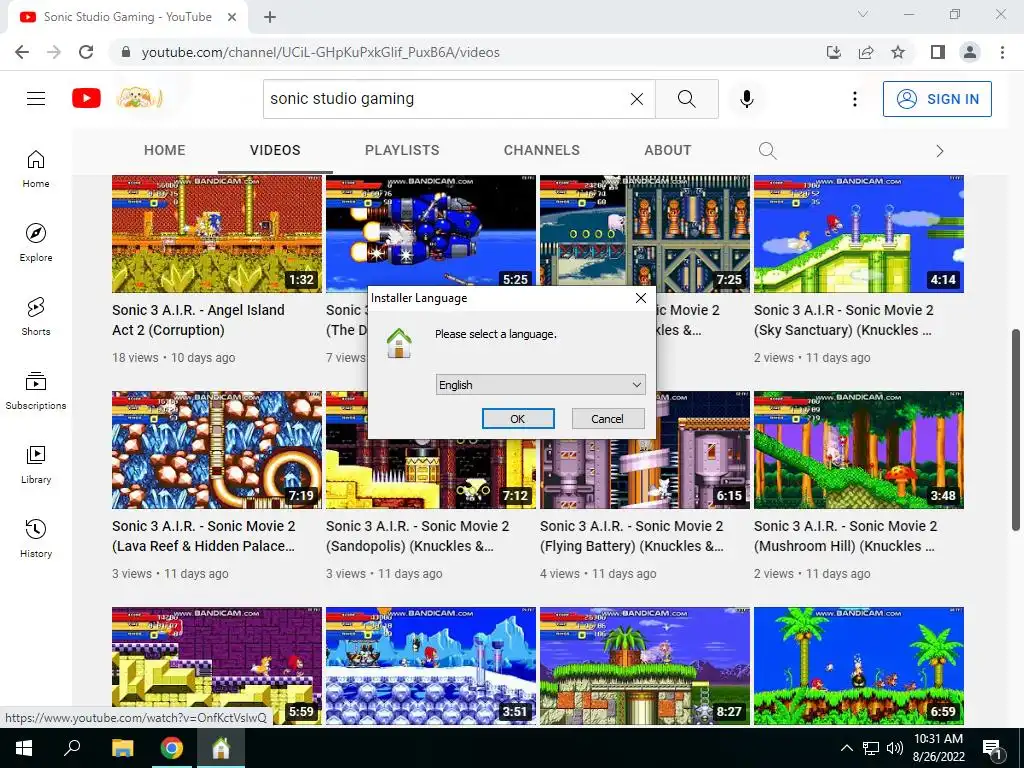The height and width of the screenshot is (768, 1024).
Task: Click the page vertical scrollbar
Action: pos(1016,429)
